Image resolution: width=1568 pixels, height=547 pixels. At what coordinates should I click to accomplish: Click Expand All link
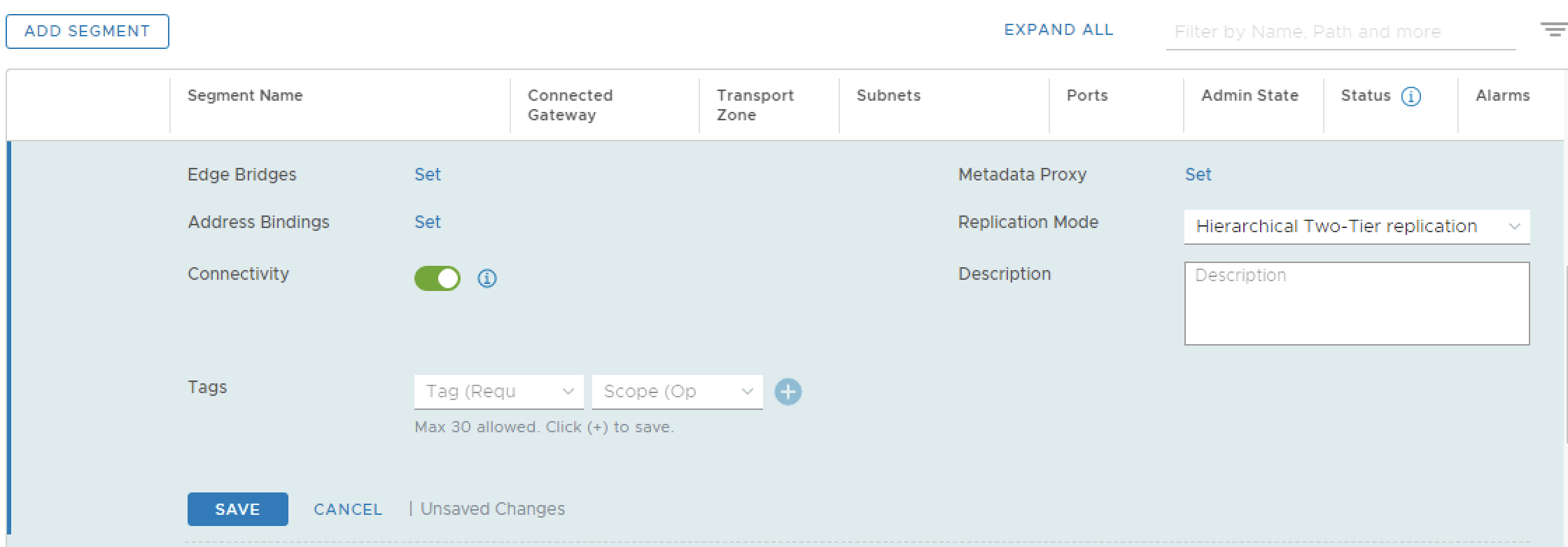[1058, 30]
